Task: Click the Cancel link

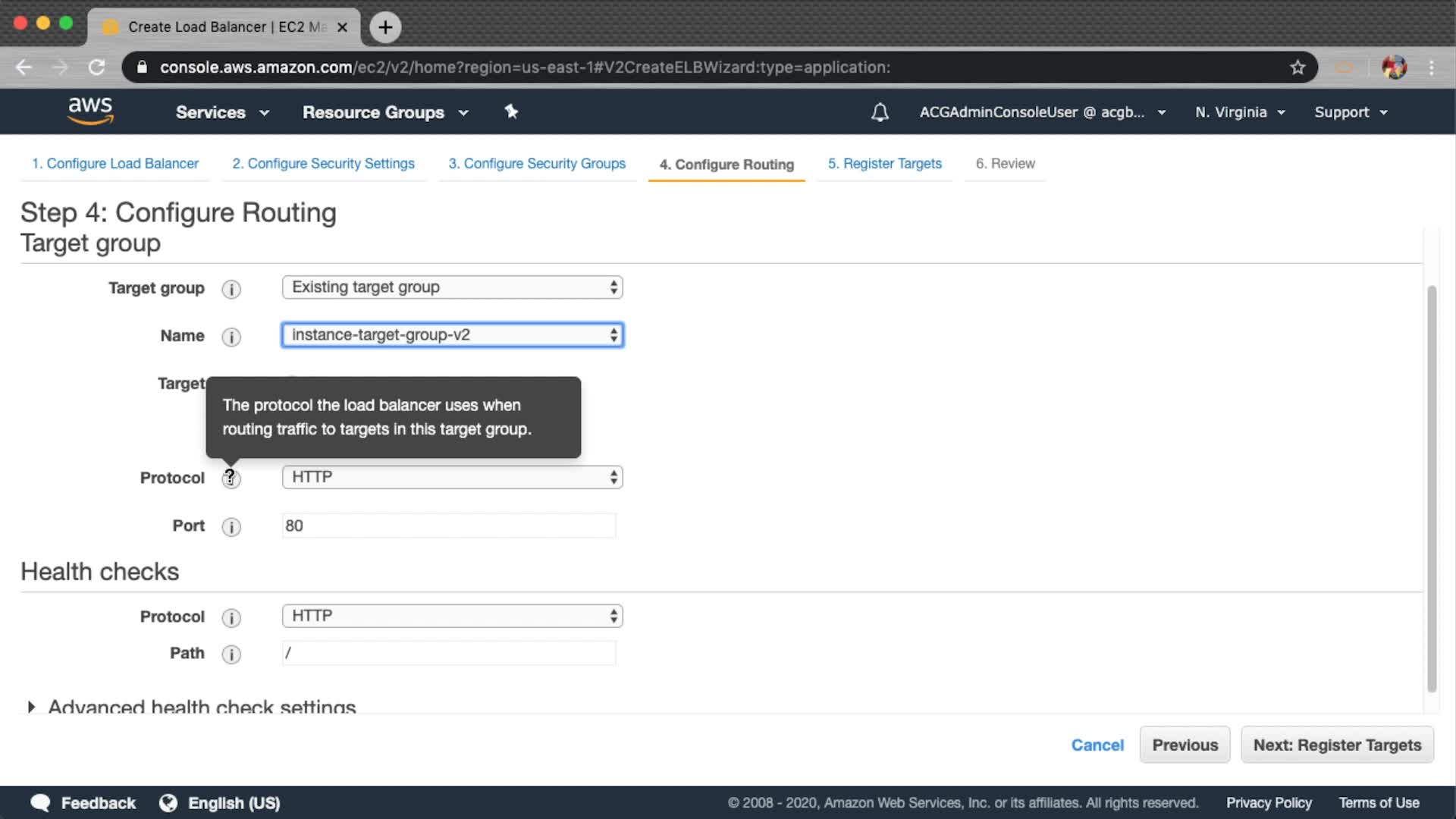Action: pyautogui.click(x=1097, y=745)
